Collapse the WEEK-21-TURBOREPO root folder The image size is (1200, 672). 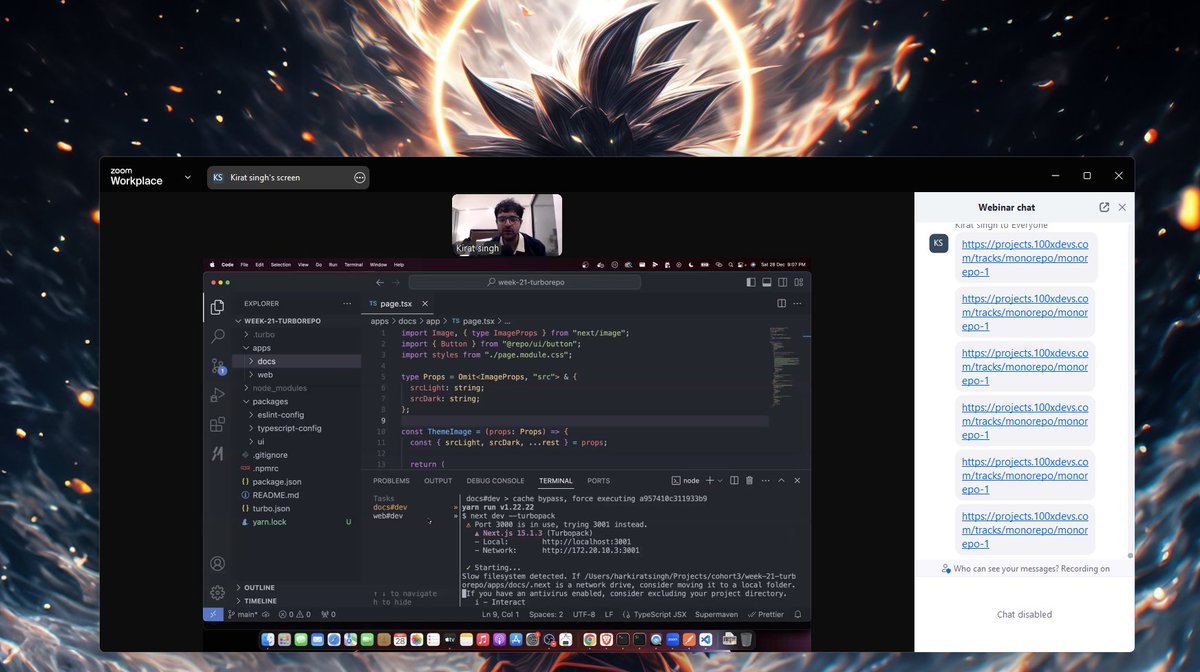point(238,321)
